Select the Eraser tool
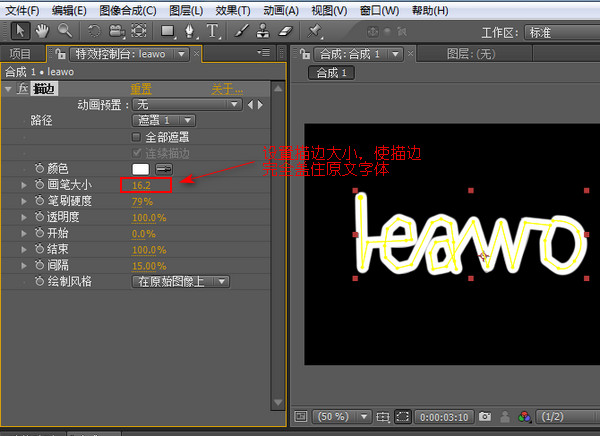 coord(285,31)
